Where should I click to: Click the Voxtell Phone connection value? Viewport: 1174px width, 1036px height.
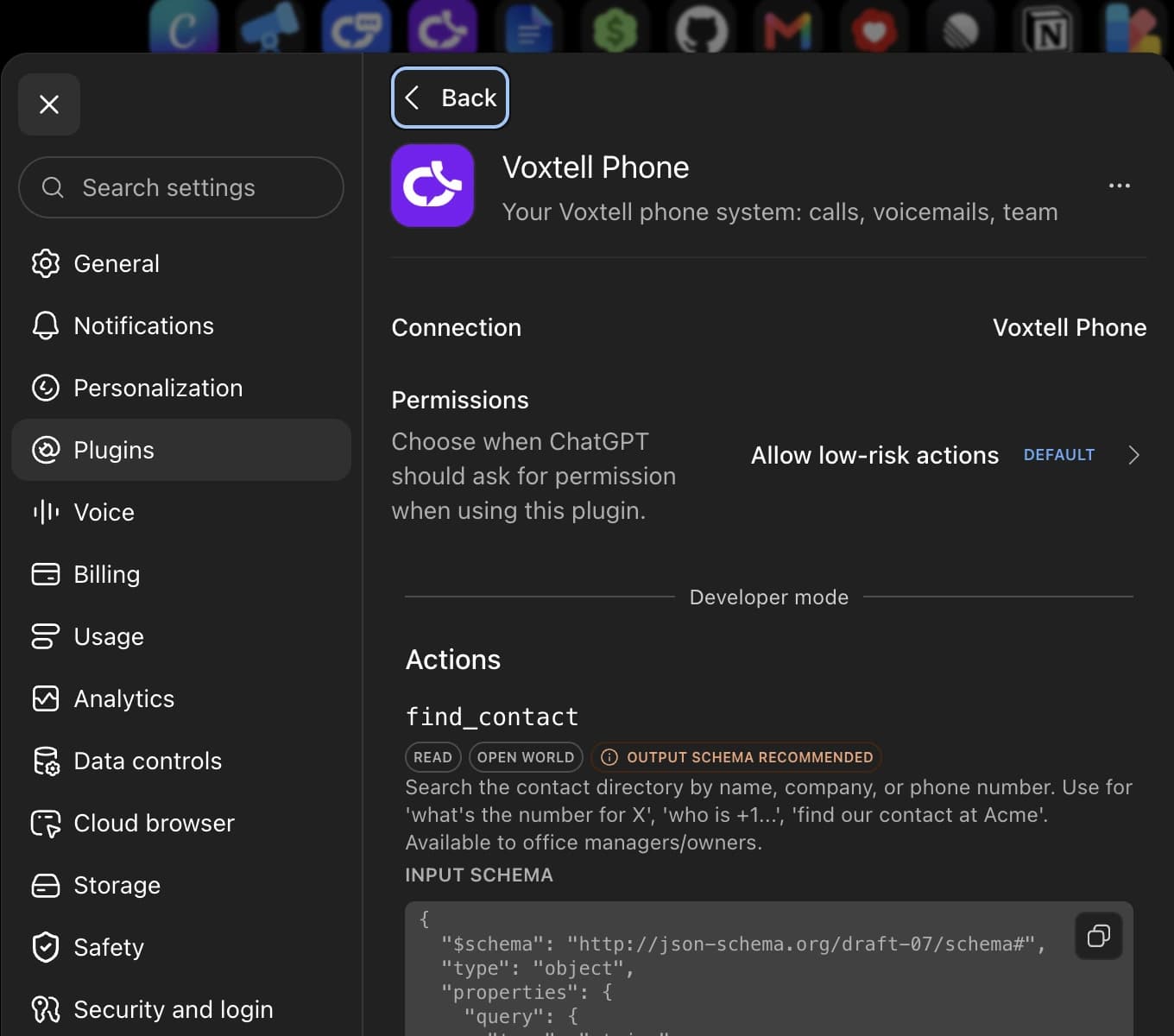pyautogui.click(x=1070, y=327)
